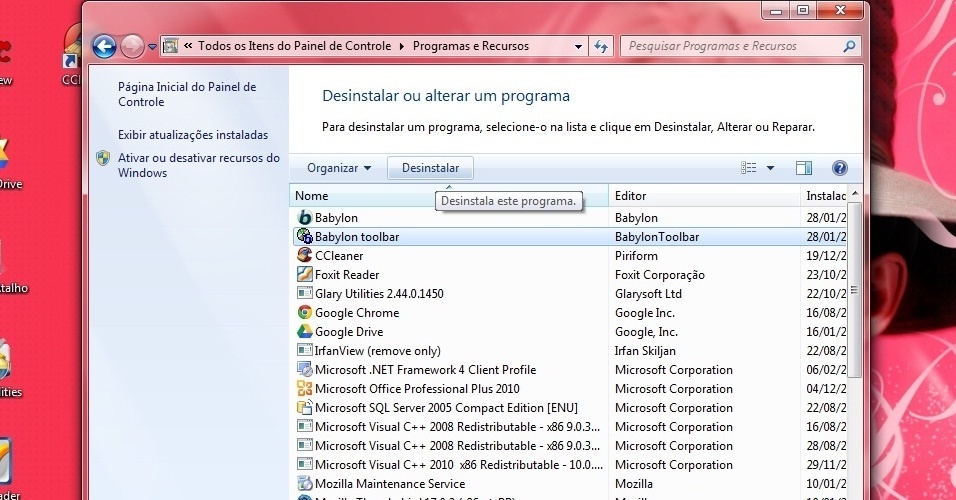The image size is (956, 500).
Task: Click the Google Chrome icon in list
Action: [x=304, y=312]
